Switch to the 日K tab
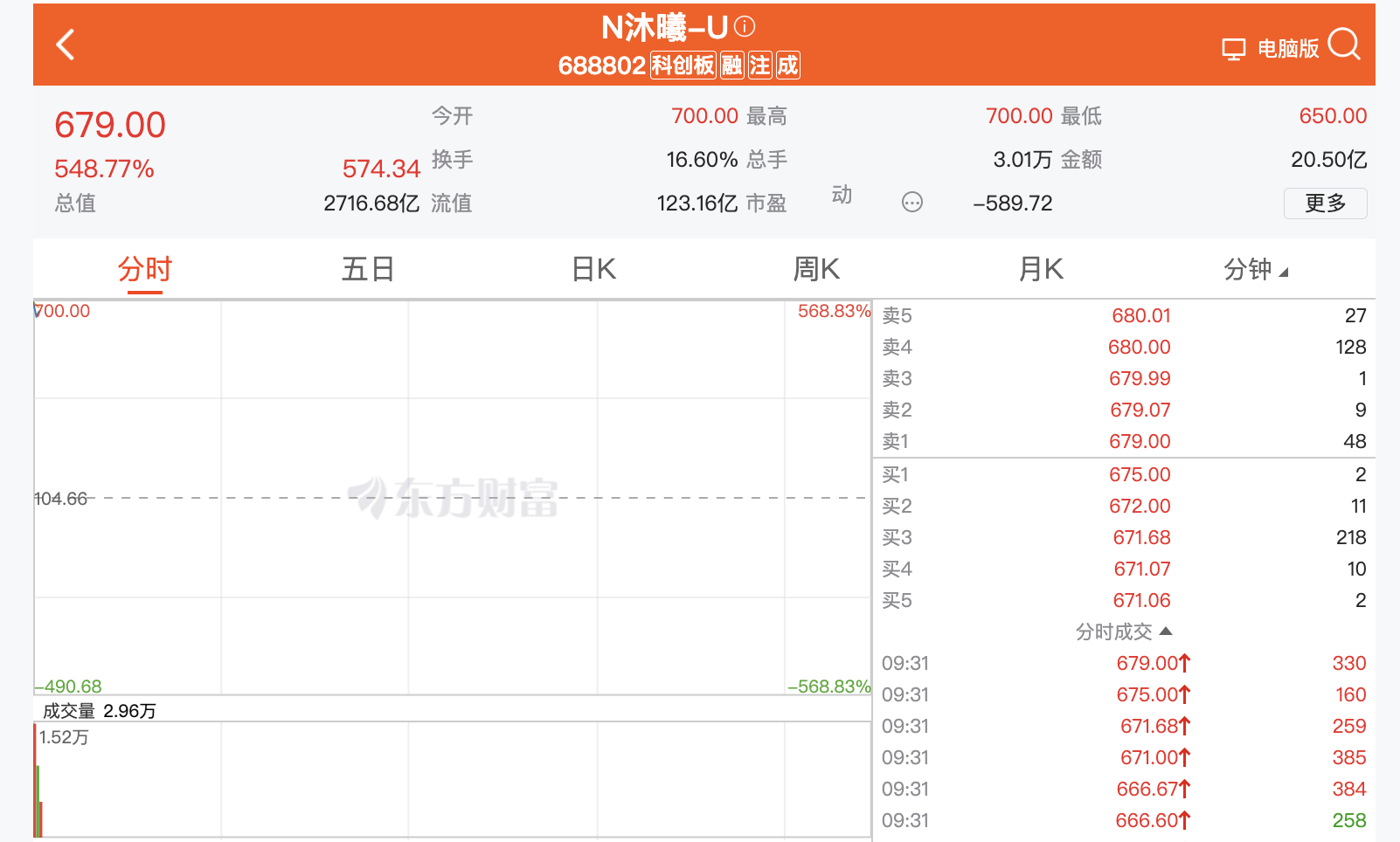1400x842 pixels. point(593,270)
